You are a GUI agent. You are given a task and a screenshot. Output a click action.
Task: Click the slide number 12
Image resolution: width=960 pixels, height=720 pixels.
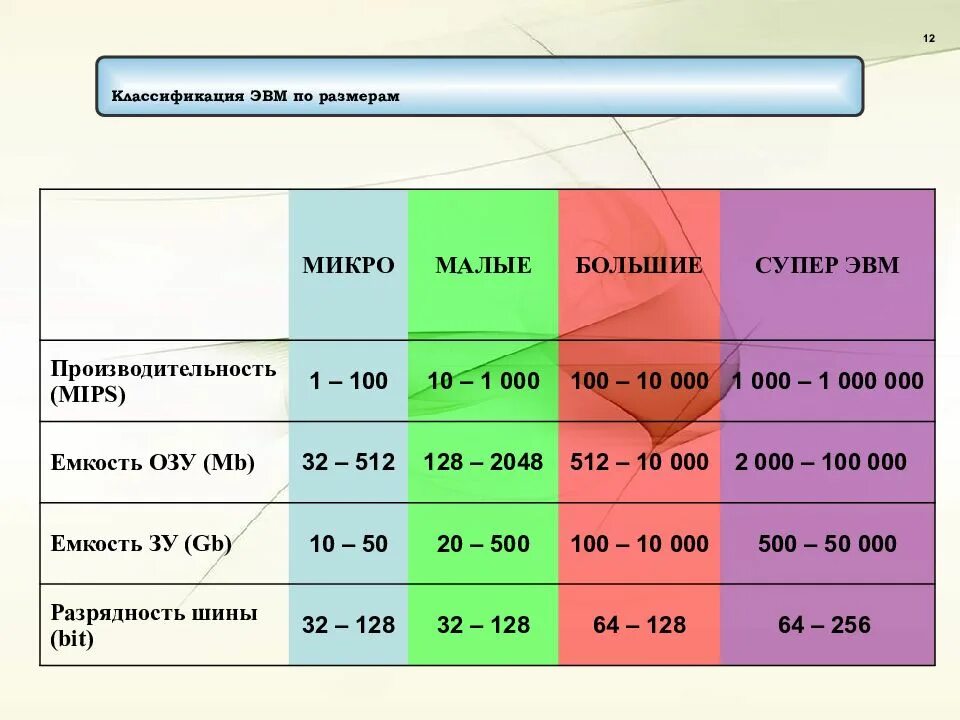click(929, 38)
